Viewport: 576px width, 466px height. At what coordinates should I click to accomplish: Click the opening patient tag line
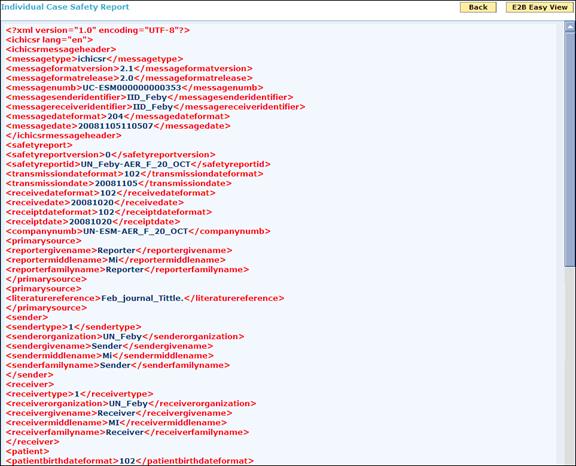click(28, 451)
